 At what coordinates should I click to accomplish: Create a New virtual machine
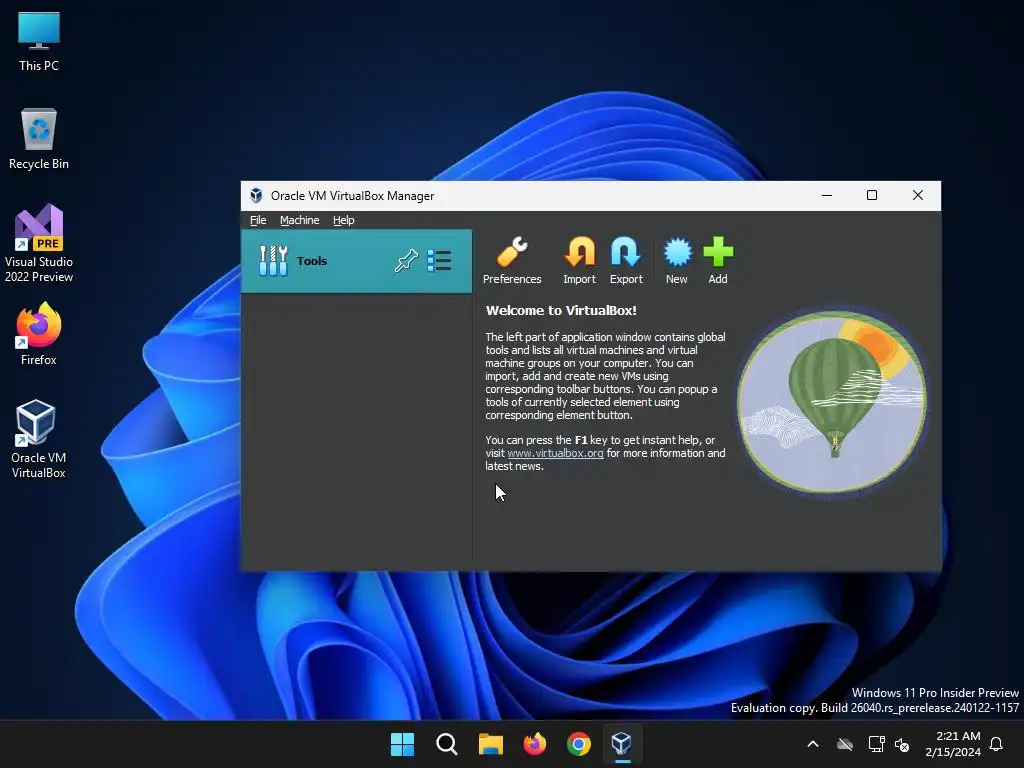pos(677,261)
